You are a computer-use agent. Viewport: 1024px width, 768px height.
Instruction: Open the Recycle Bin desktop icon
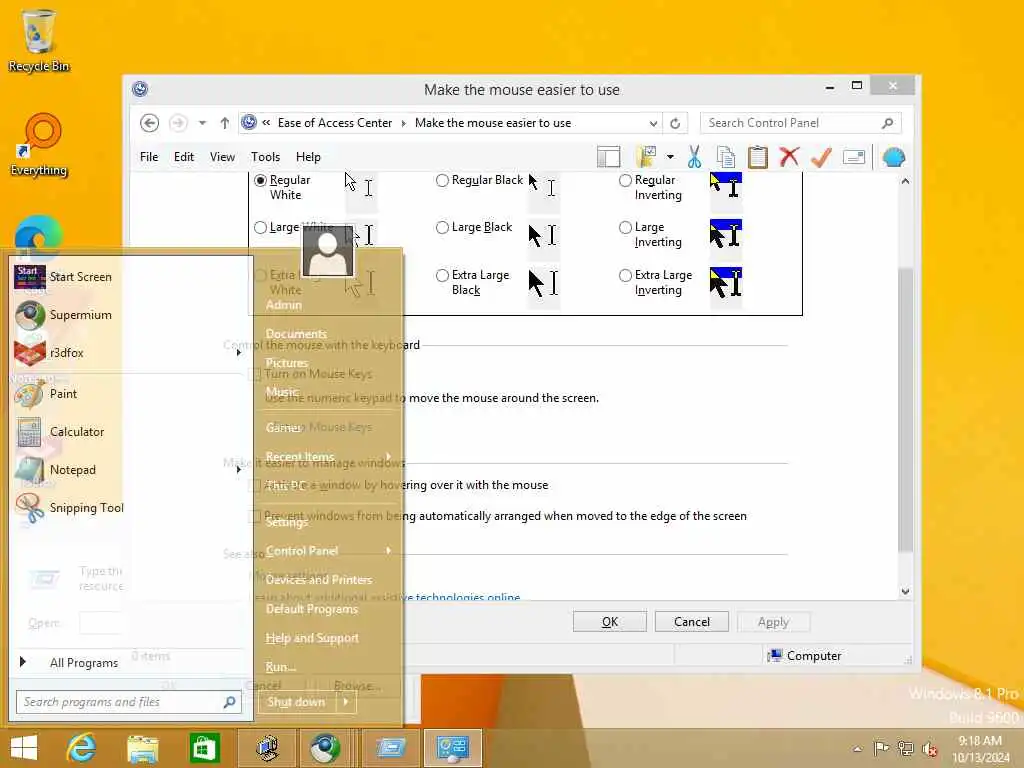pyautogui.click(x=39, y=40)
